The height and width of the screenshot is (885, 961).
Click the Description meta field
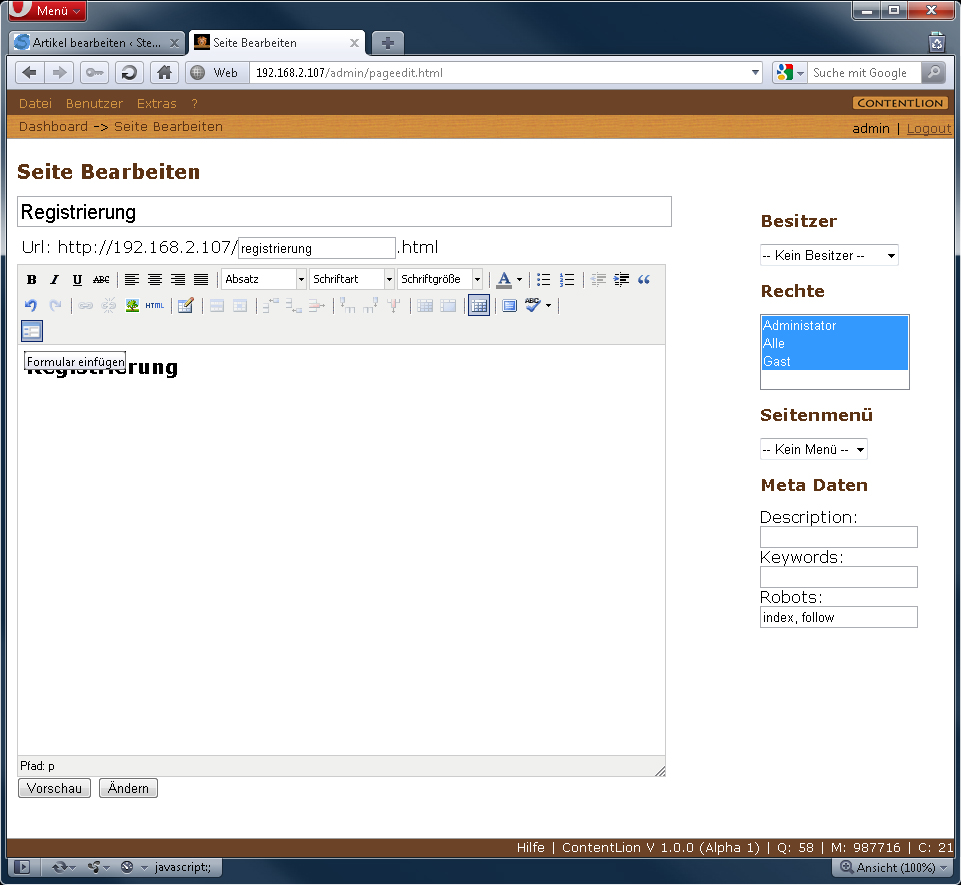tap(838, 537)
